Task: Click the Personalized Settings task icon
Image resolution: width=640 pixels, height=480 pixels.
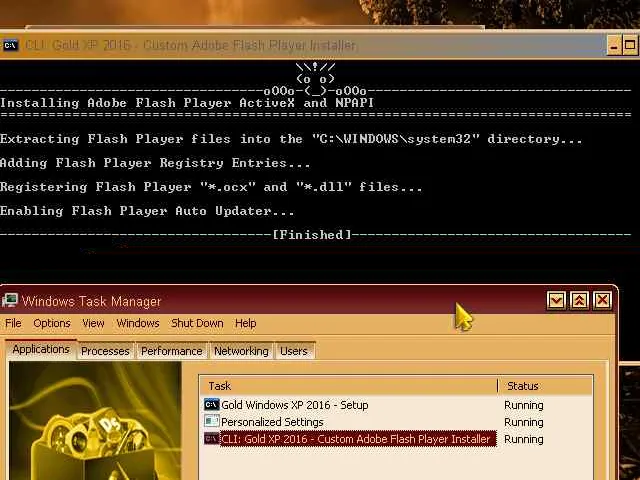Action: (x=211, y=421)
